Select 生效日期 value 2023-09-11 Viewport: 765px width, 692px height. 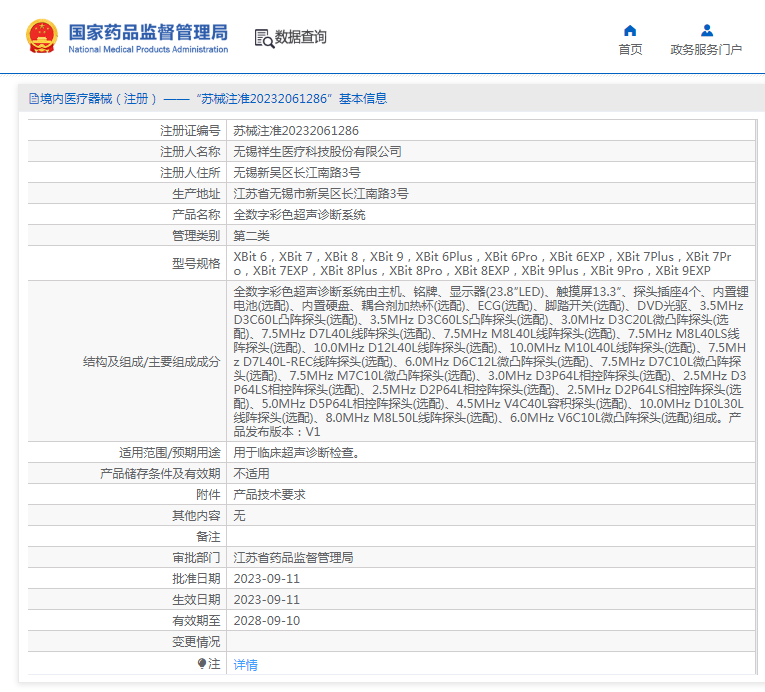(x=266, y=600)
